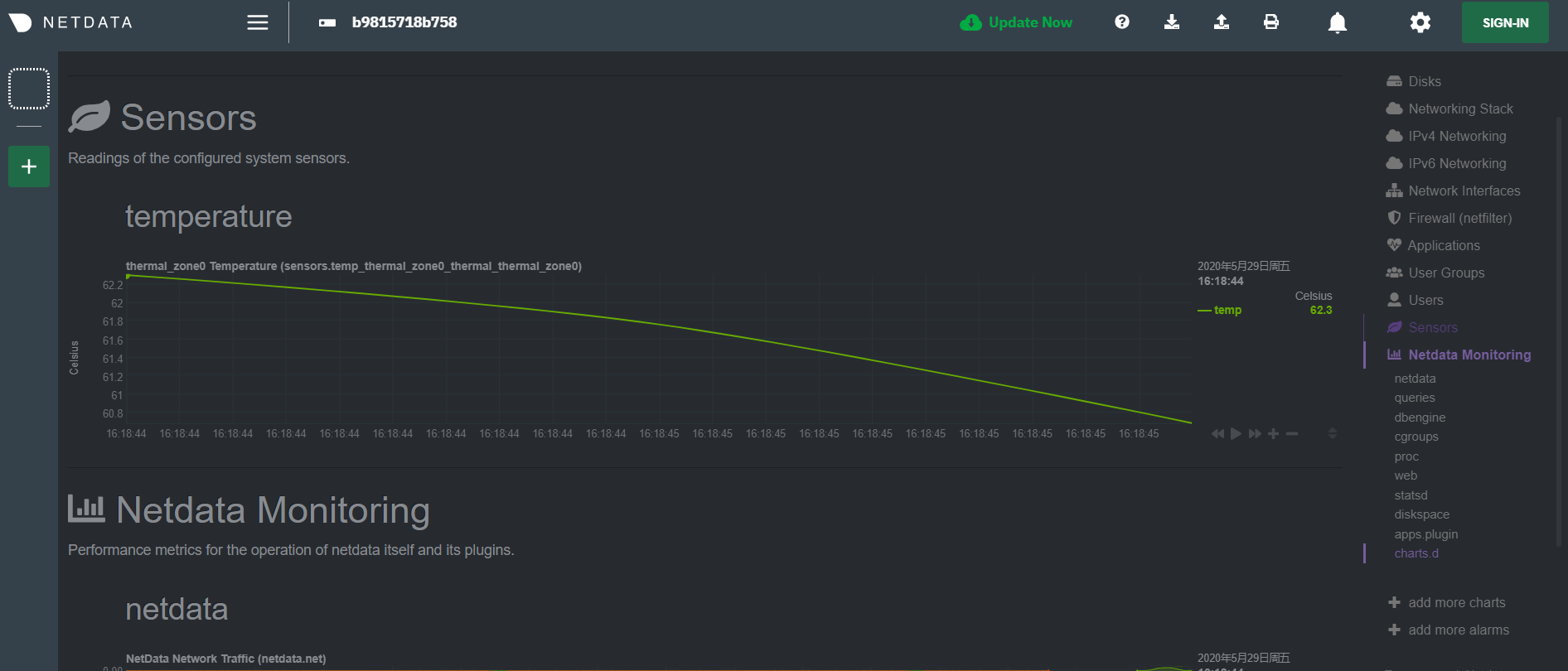The image size is (1568, 671).
Task: Click the thermal_zone0 Temperature chart title
Action: pos(354,266)
